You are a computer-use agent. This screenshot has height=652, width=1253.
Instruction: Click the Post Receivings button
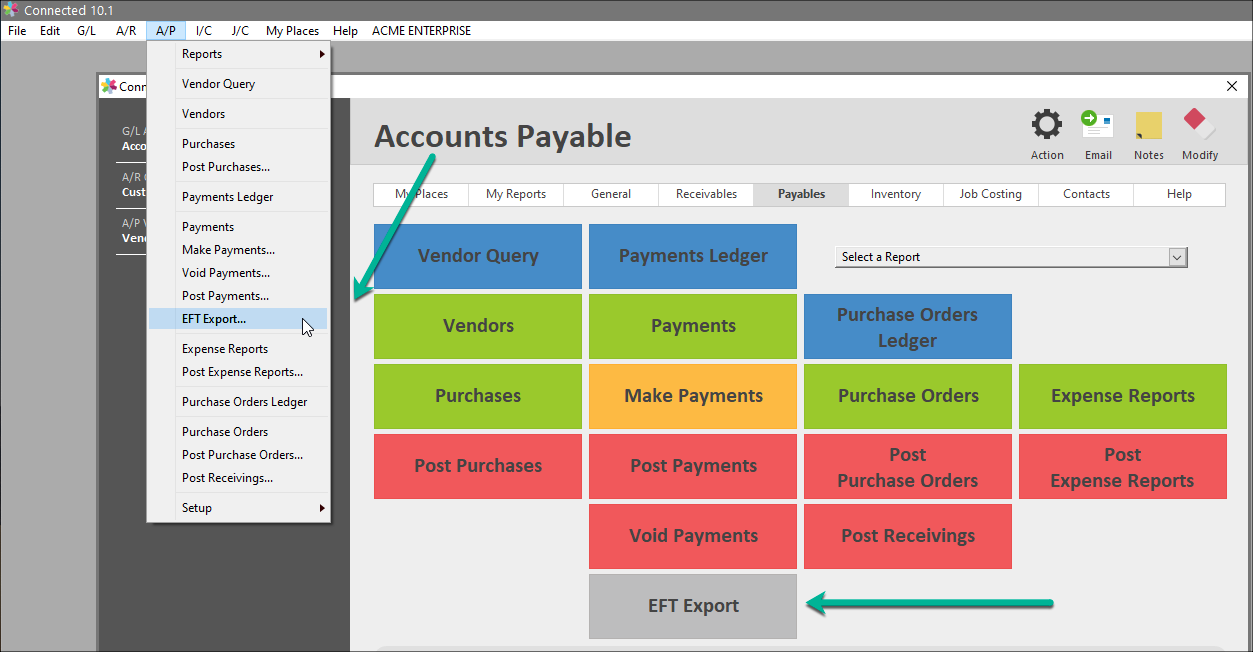point(907,536)
